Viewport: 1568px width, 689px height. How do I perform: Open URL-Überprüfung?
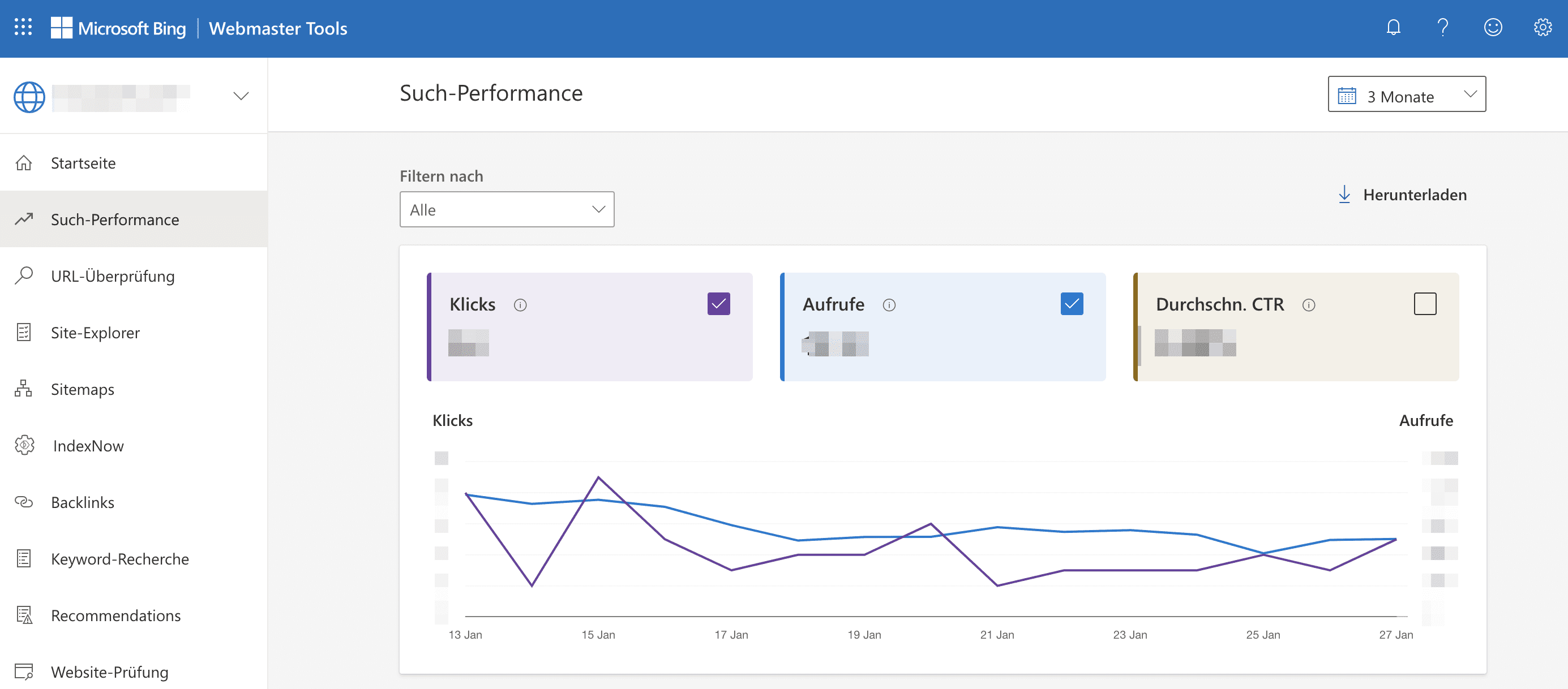point(133,275)
